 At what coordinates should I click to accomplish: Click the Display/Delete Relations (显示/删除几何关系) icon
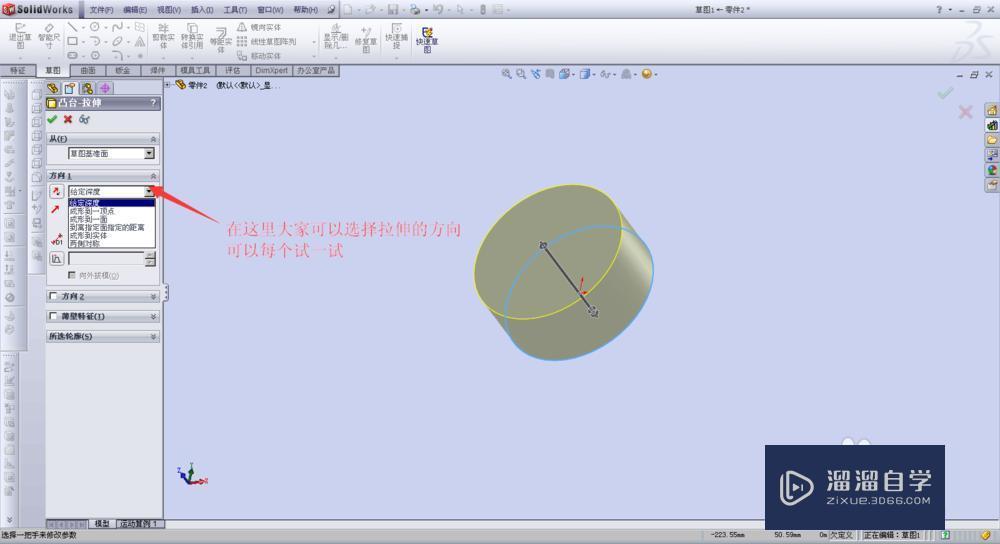coord(336,36)
